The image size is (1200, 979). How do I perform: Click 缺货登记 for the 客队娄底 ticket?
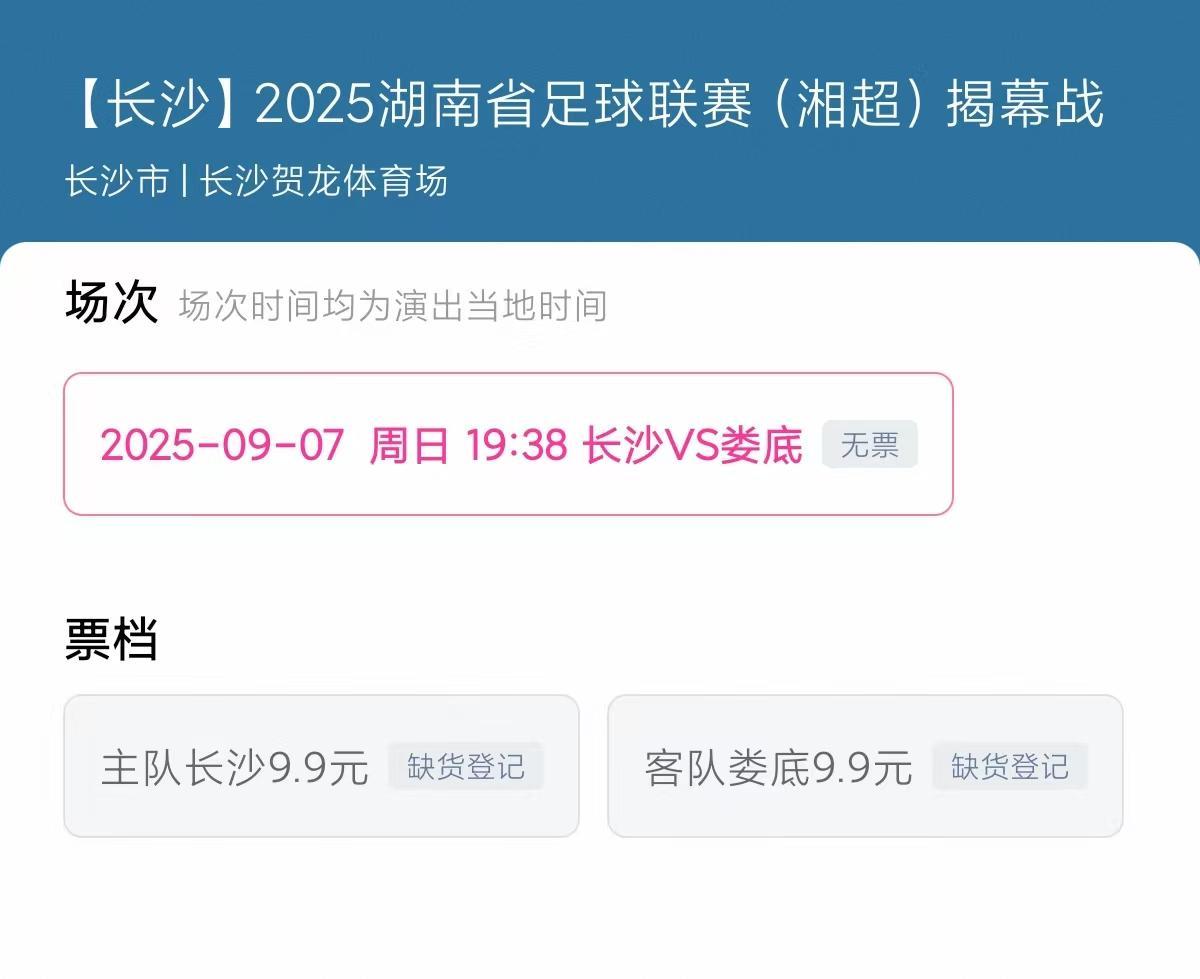coord(1009,767)
